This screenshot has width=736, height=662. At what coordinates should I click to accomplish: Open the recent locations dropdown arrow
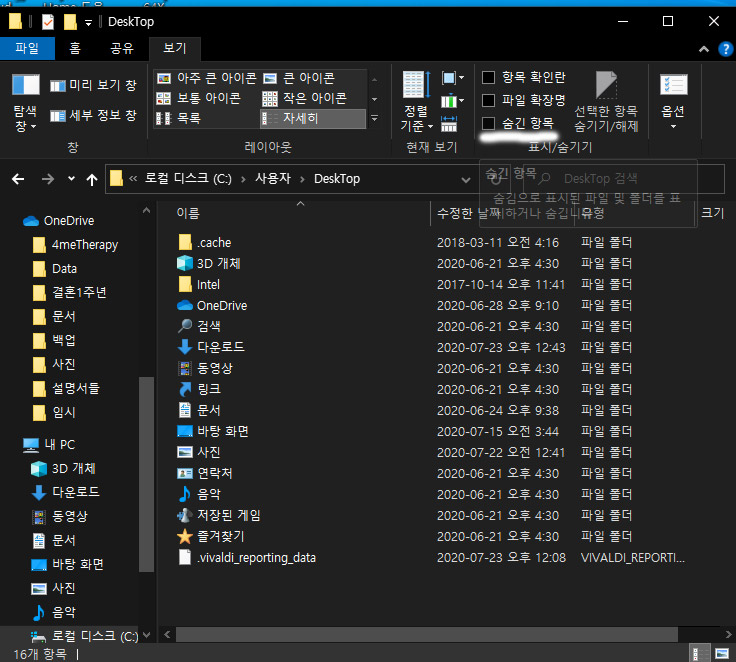pyautogui.click(x=70, y=179)
